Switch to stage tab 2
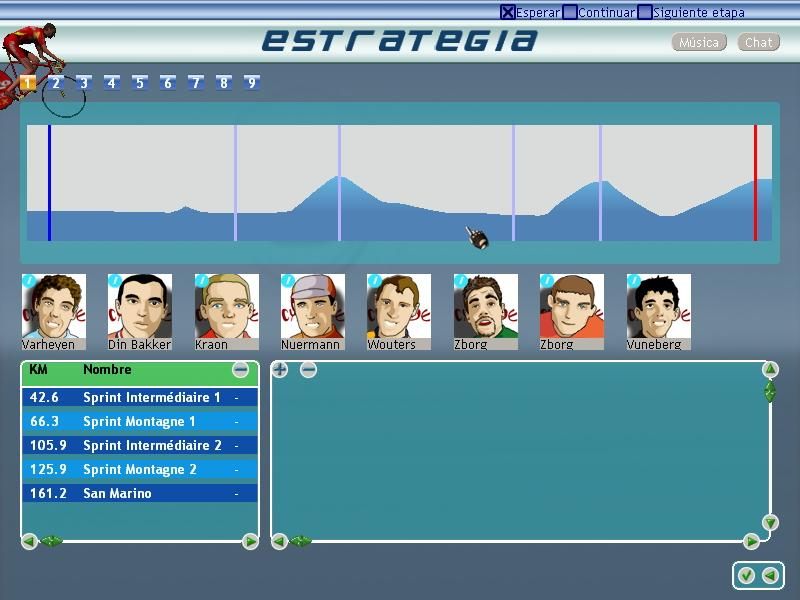800x600 pixels. pos(56,83)
